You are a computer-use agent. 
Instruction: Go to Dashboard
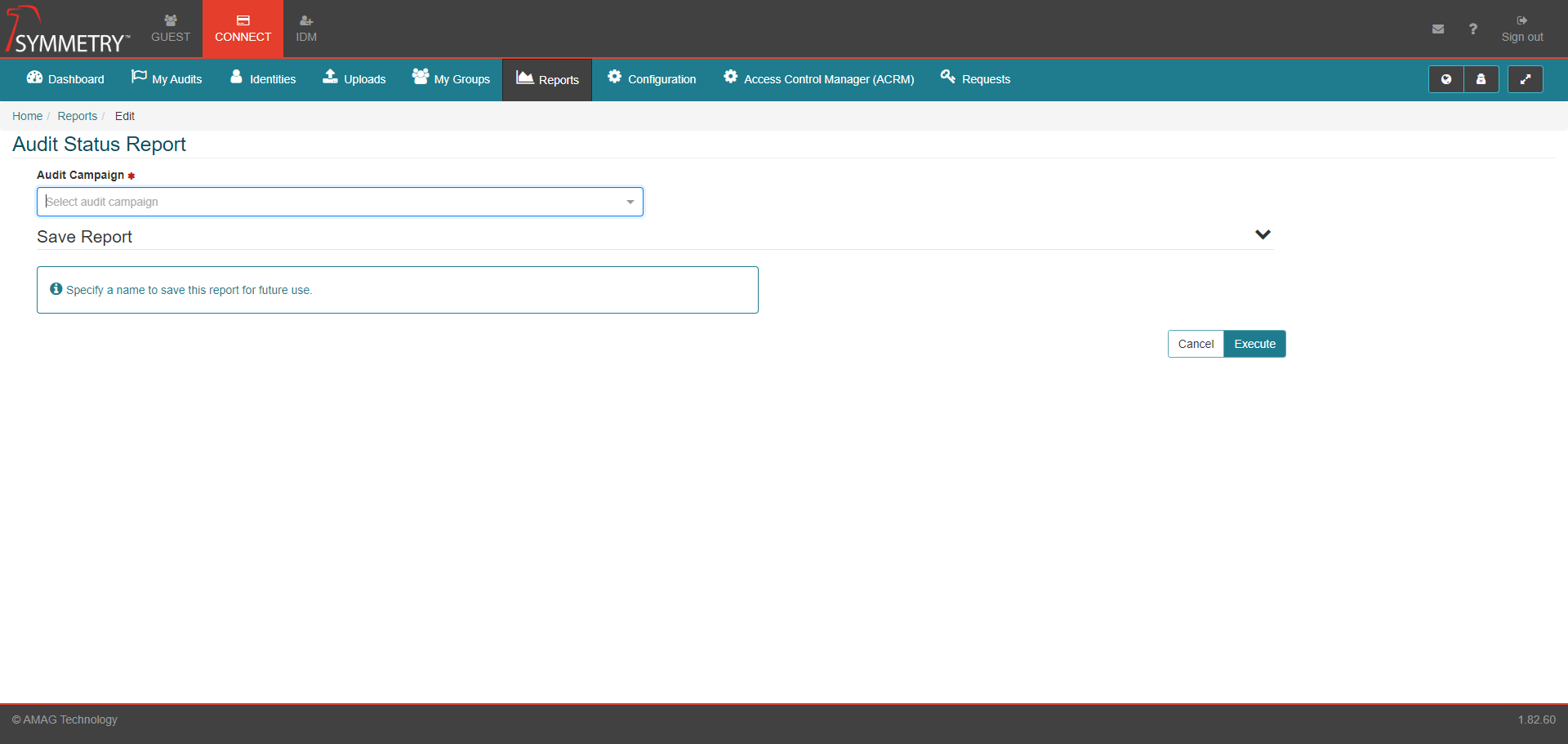(65, 79)
